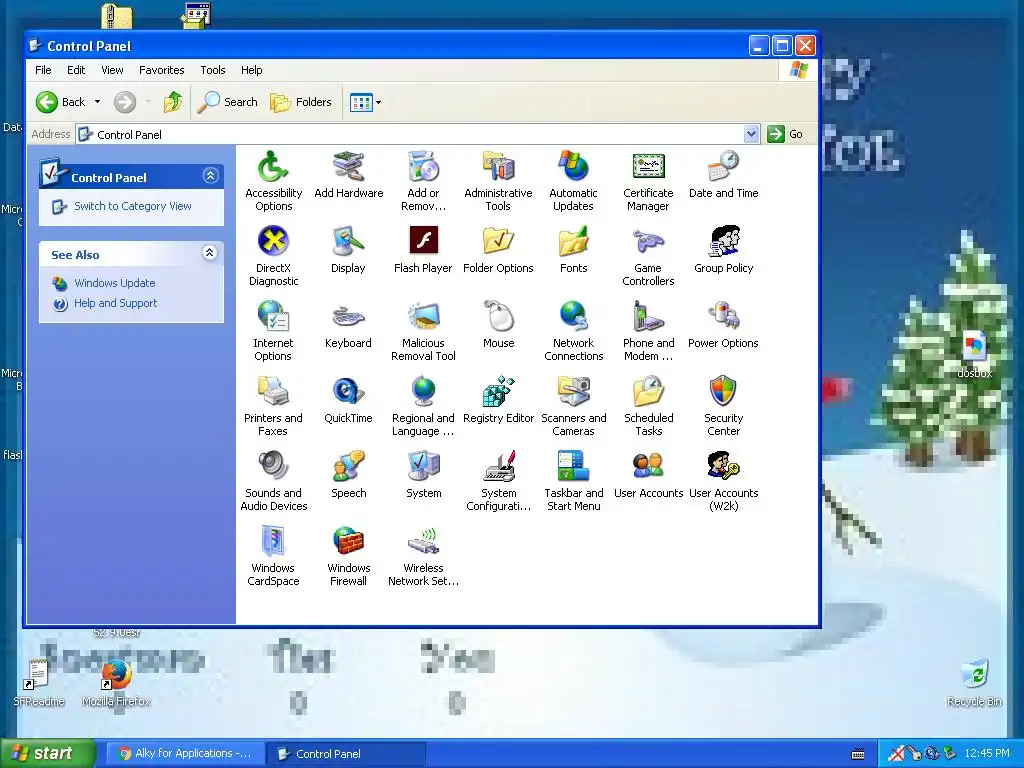Click the Up folder toolbar button

(x=173, y=102)
